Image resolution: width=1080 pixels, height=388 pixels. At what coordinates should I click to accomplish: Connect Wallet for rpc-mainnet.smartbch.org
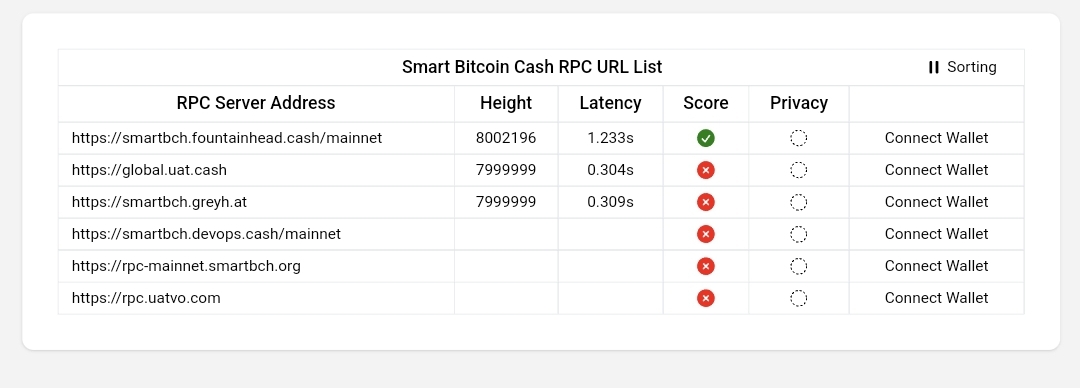tap(936, 266)
